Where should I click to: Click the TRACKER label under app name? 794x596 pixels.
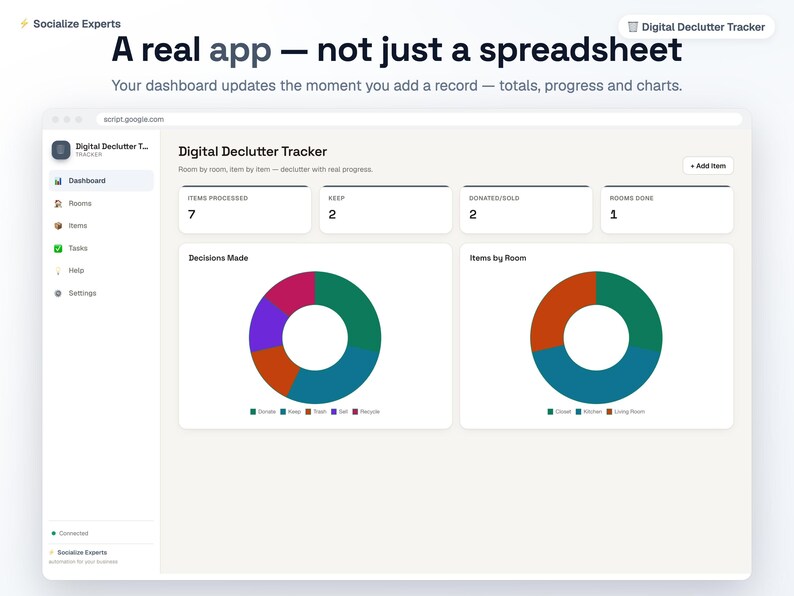(x=89, y=154)
